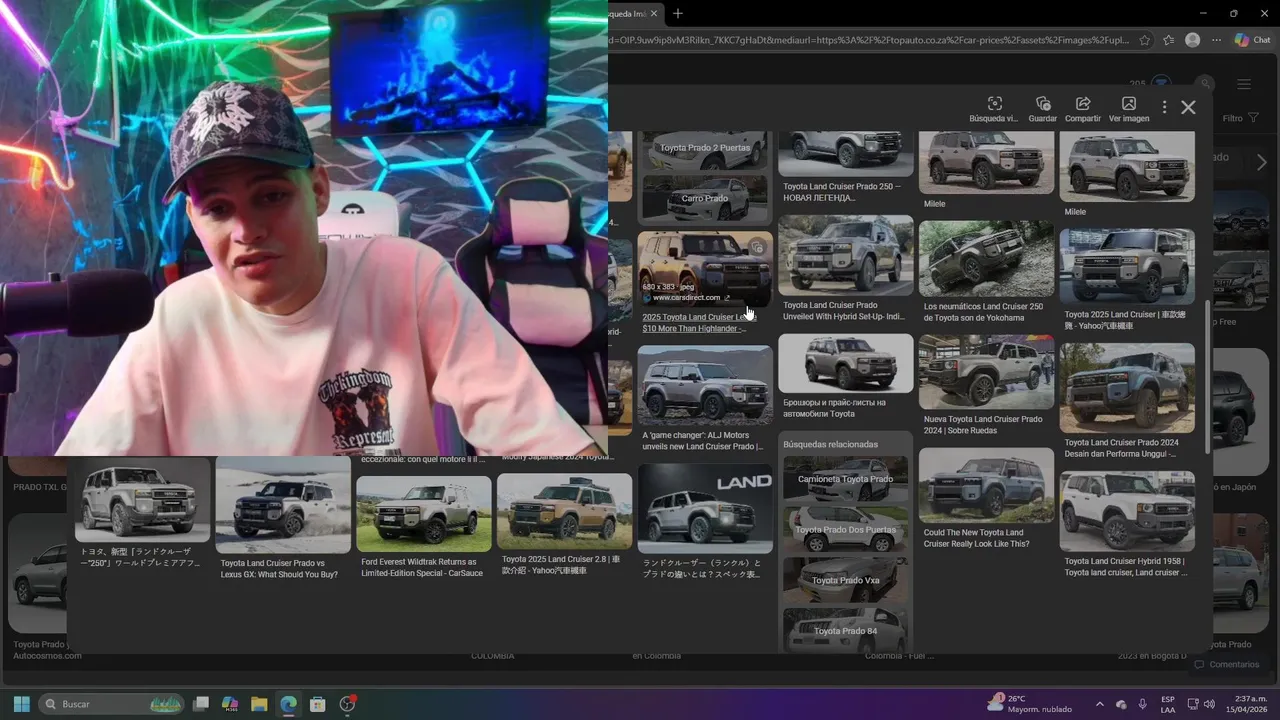Image resolution: width=1280 pixels, height=720 pixels.
Task: Open the related search Carro Prado
Action: pyautogui.click(x=704, y=198)
